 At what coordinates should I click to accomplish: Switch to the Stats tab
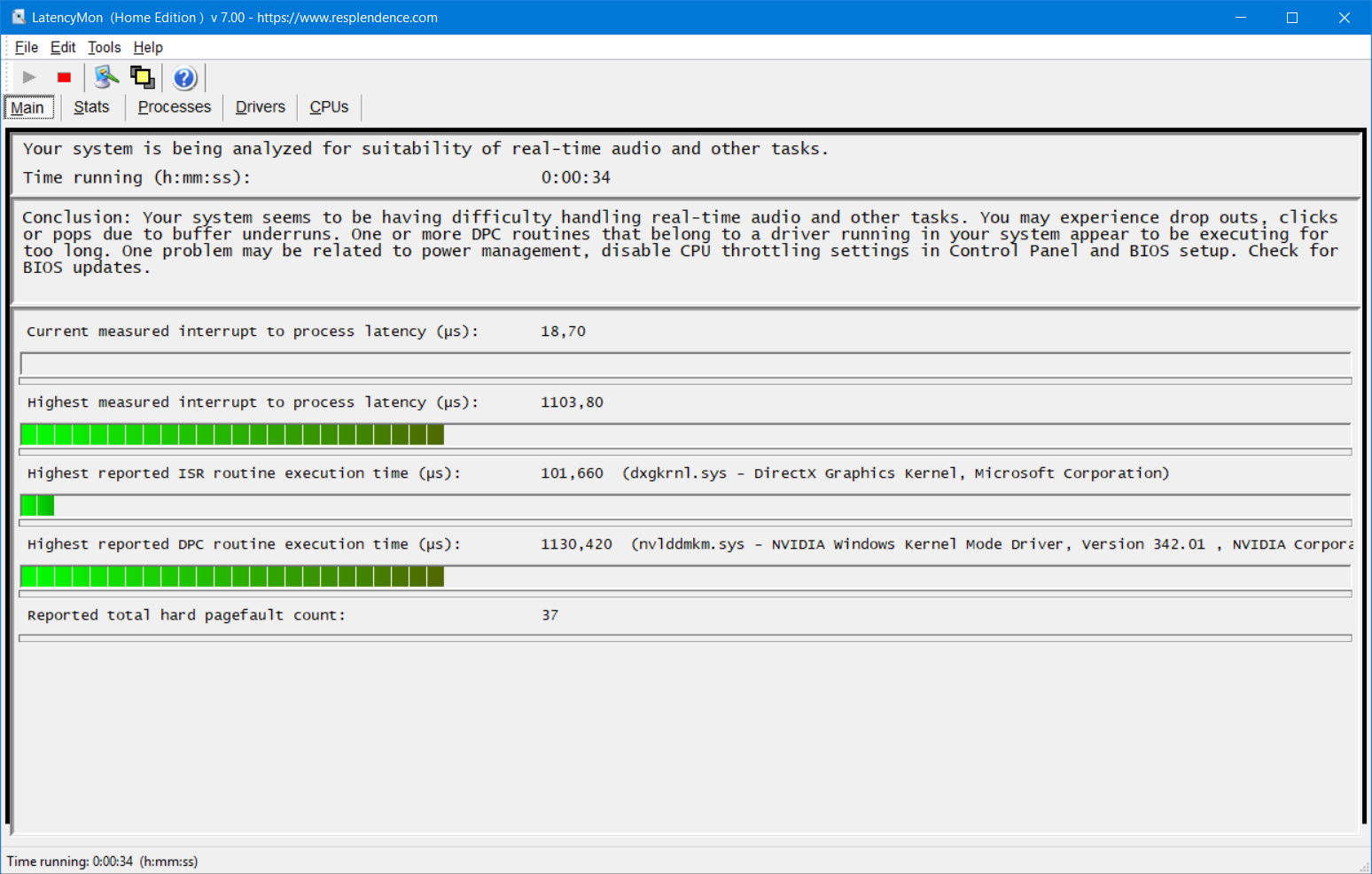pos(91,107)
